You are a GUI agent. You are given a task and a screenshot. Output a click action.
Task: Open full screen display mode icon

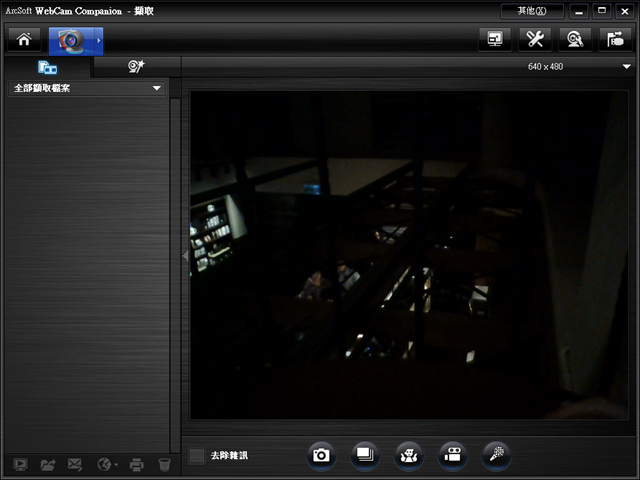coord(495,40)
